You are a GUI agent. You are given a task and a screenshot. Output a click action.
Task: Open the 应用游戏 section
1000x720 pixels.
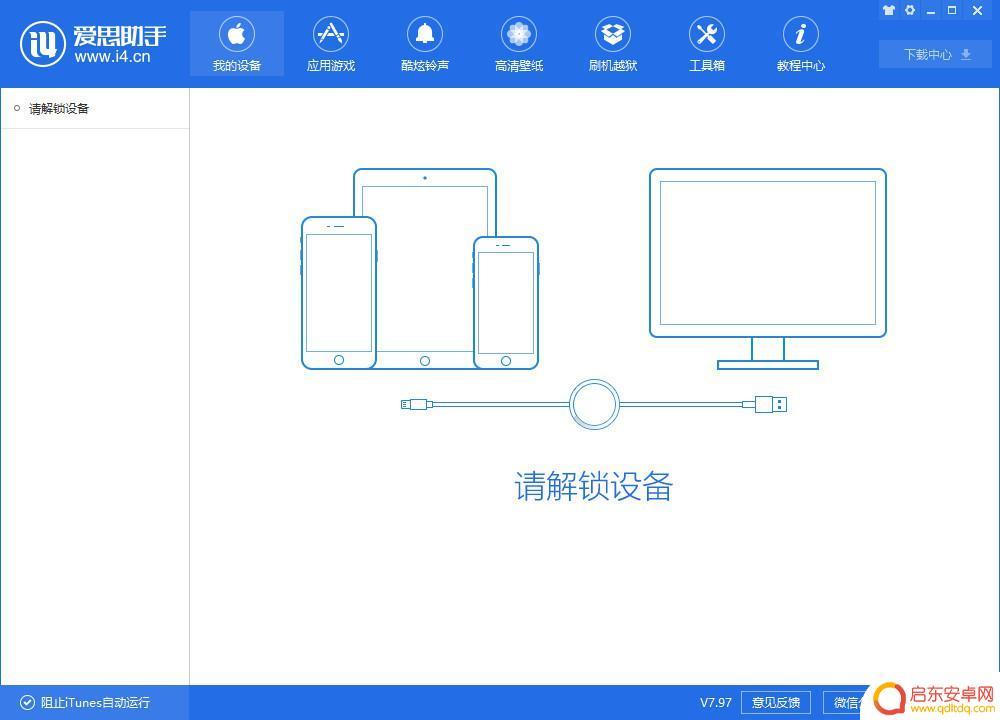point(330,43)
